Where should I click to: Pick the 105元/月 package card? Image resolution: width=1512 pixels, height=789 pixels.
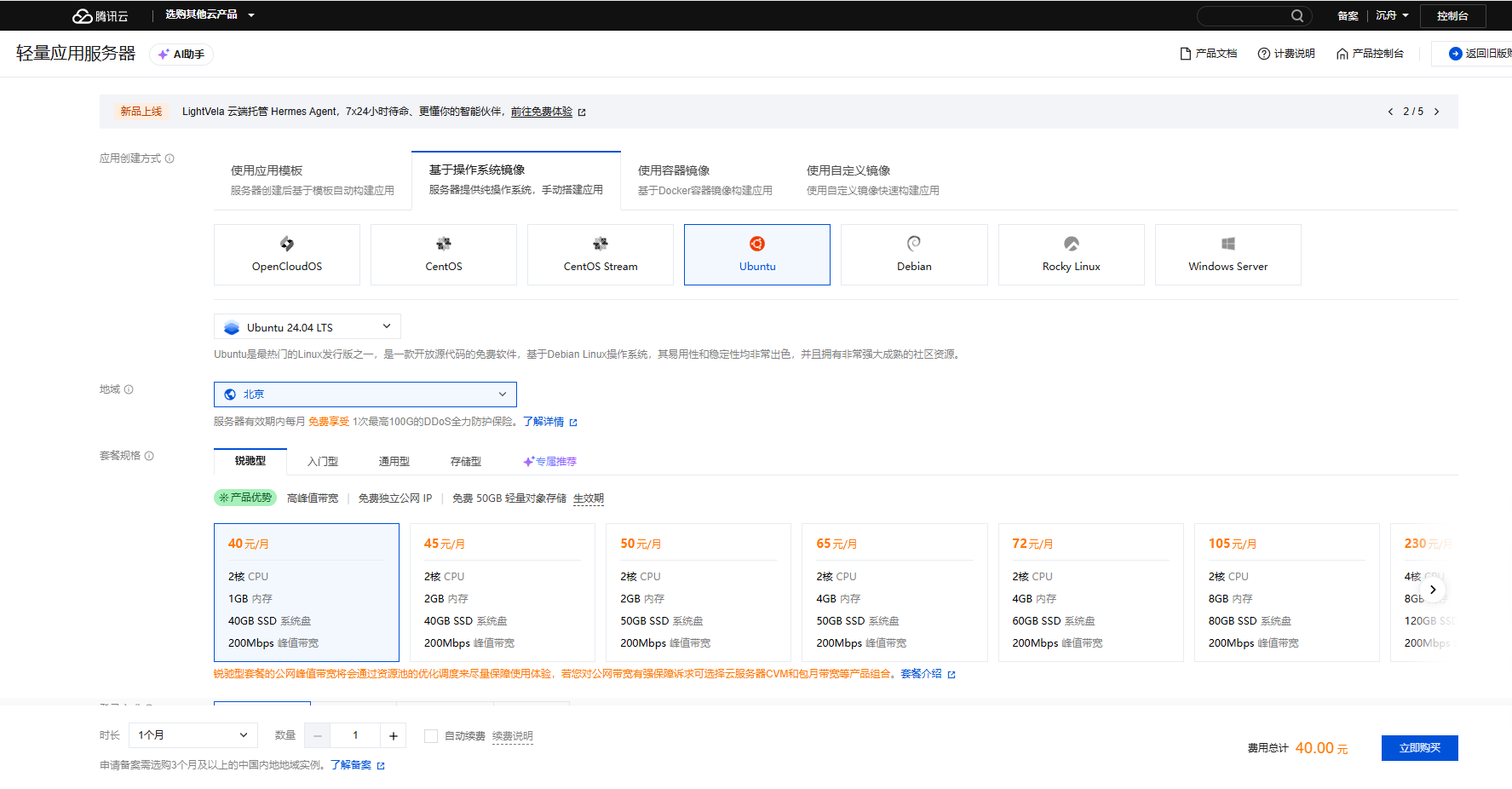tap(1287, 592)
